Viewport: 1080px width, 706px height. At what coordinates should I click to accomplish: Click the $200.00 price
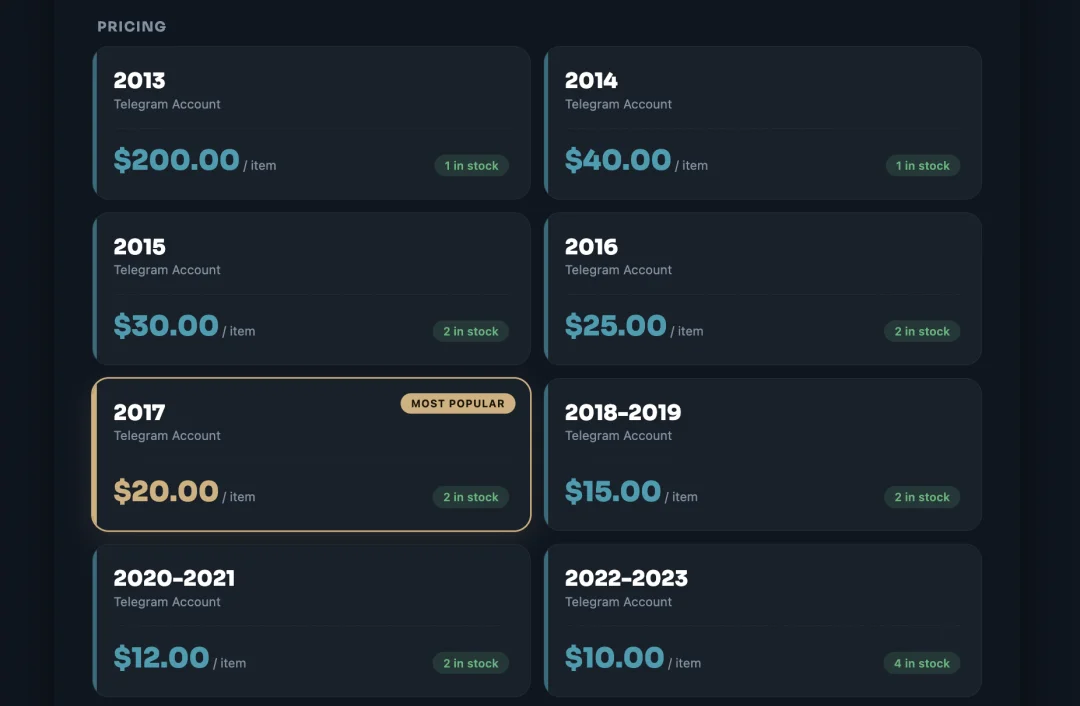(x=176, y=160)
